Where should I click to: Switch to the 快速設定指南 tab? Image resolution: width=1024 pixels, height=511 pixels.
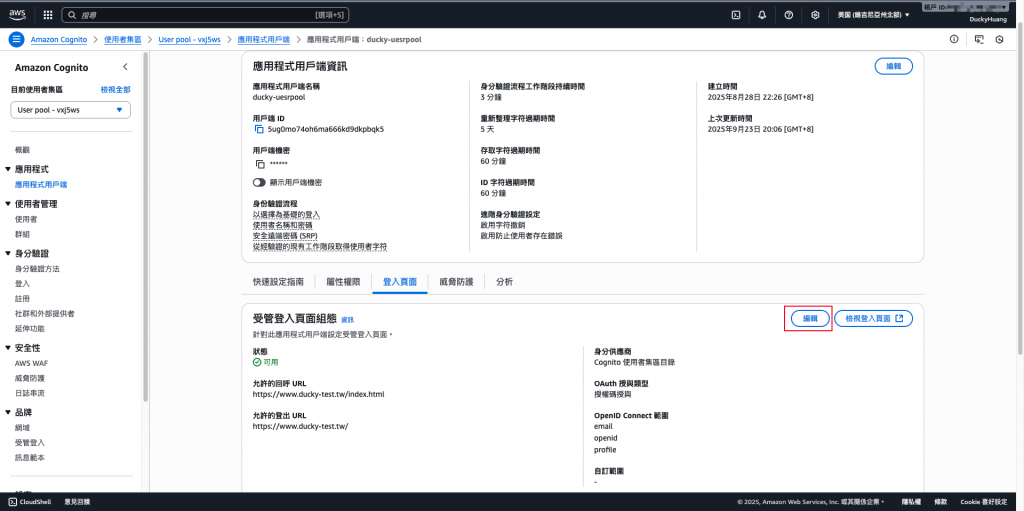[x=278, y=282]
